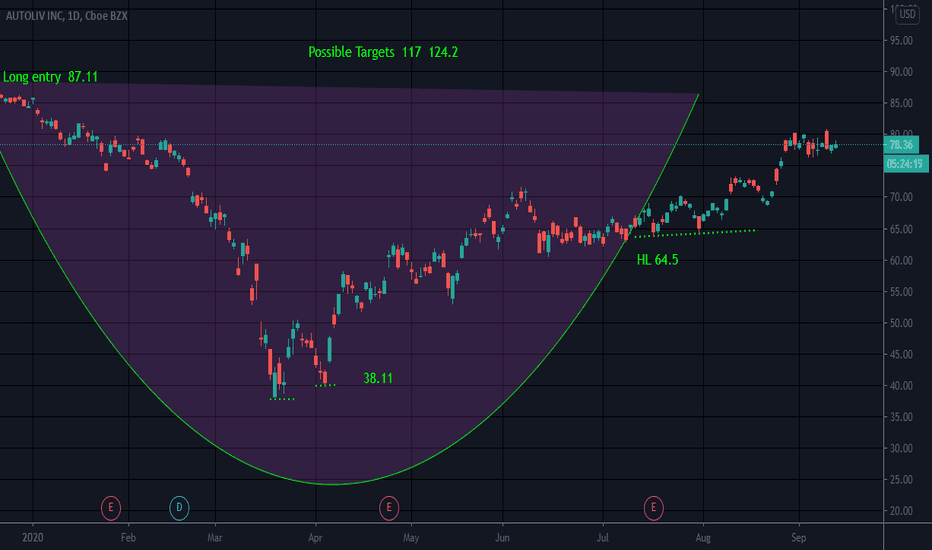Image resolution: width=932 pixels, height=550 pixels.
Task: Click the 20.00 price axis label
Action: [901, 511]
